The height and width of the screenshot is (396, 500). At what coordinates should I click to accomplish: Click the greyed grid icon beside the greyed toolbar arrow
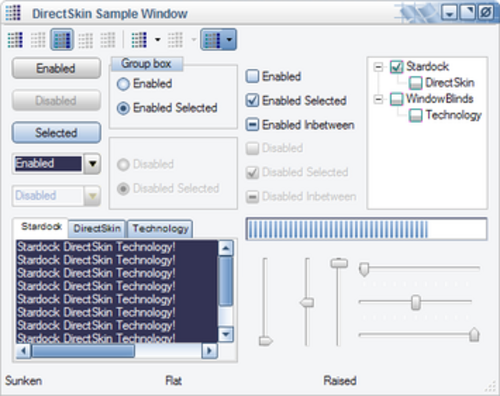tap(175, 40)
